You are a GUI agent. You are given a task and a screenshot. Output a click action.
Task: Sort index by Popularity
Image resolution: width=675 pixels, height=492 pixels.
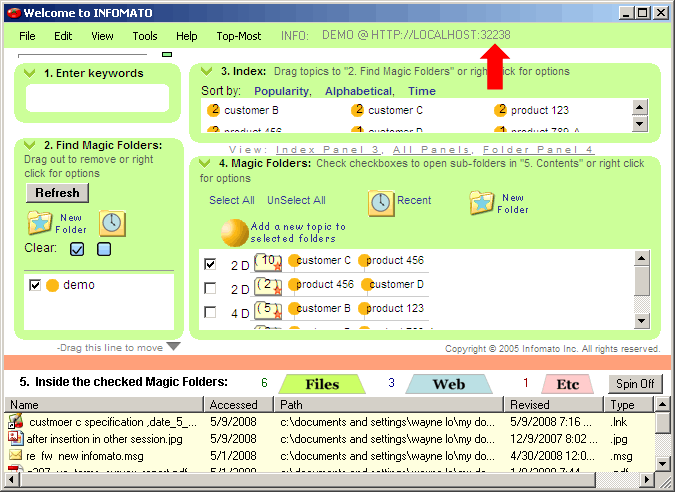pyautogui.click(x=282, y=91)
